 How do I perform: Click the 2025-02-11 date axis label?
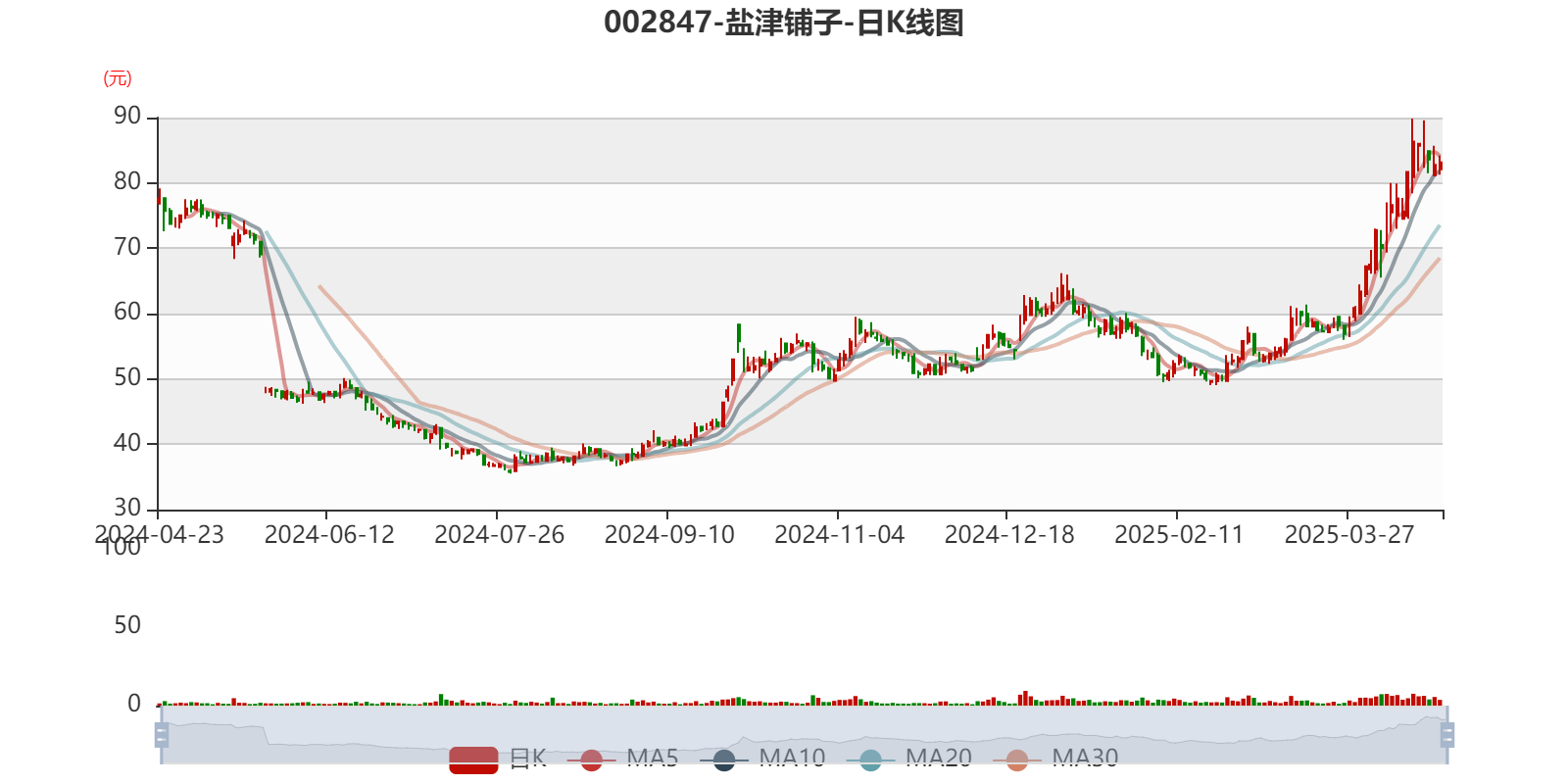[1179, 535]
